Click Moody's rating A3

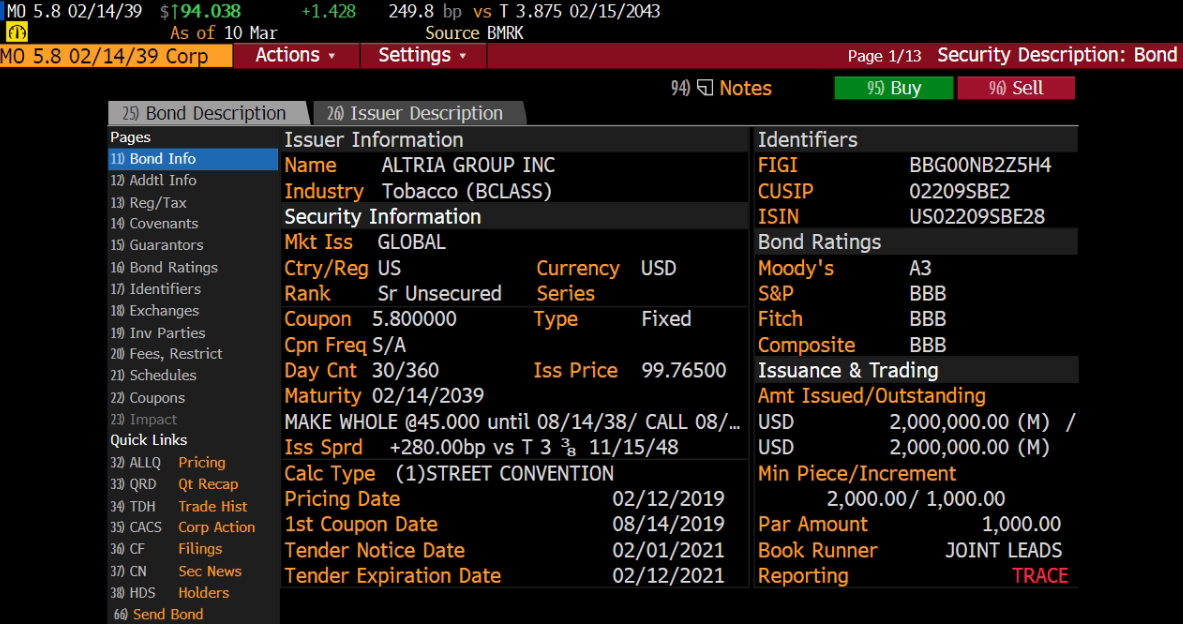[920, 268]
